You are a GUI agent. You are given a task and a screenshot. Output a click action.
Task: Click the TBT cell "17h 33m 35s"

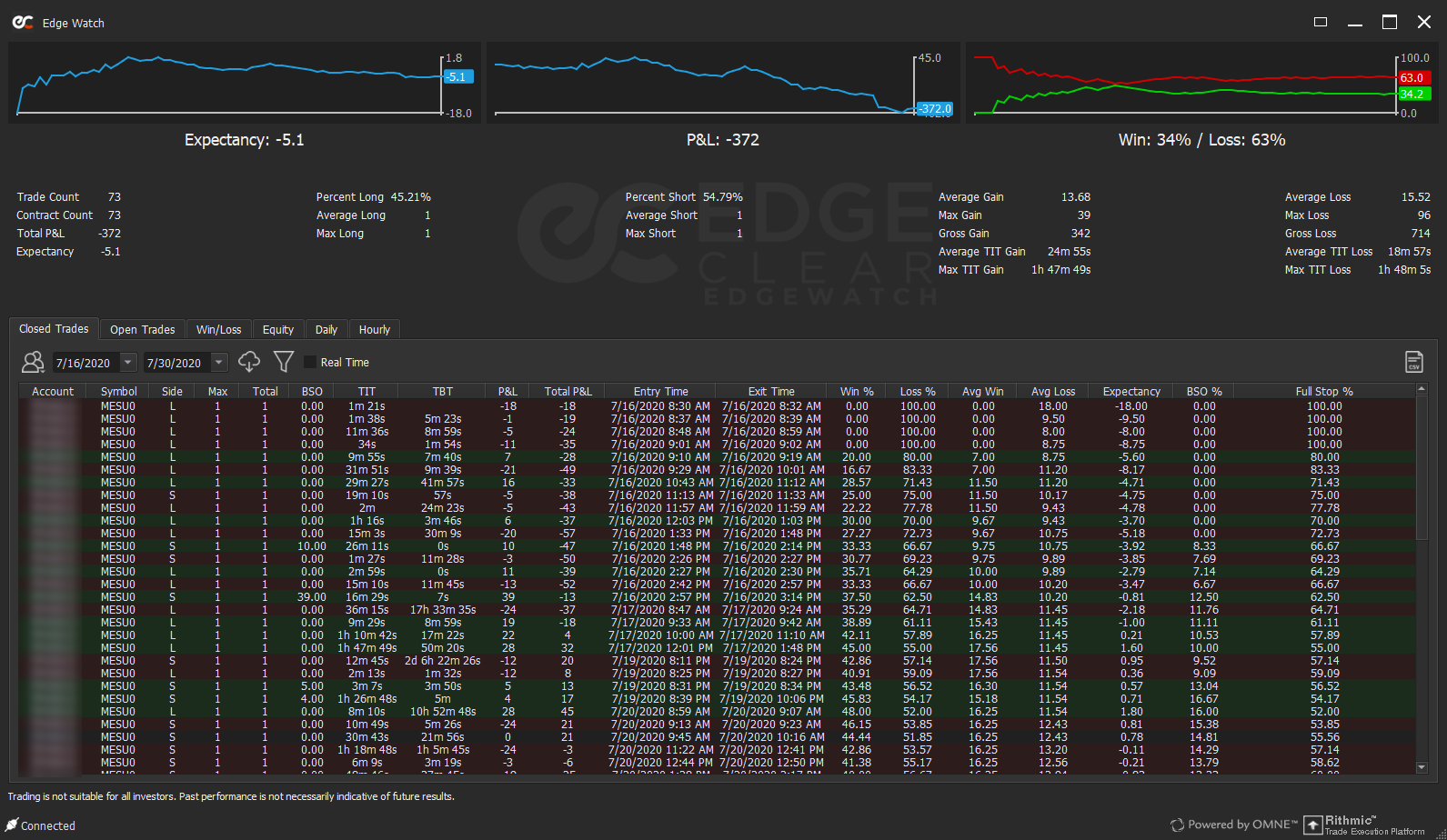443,610
